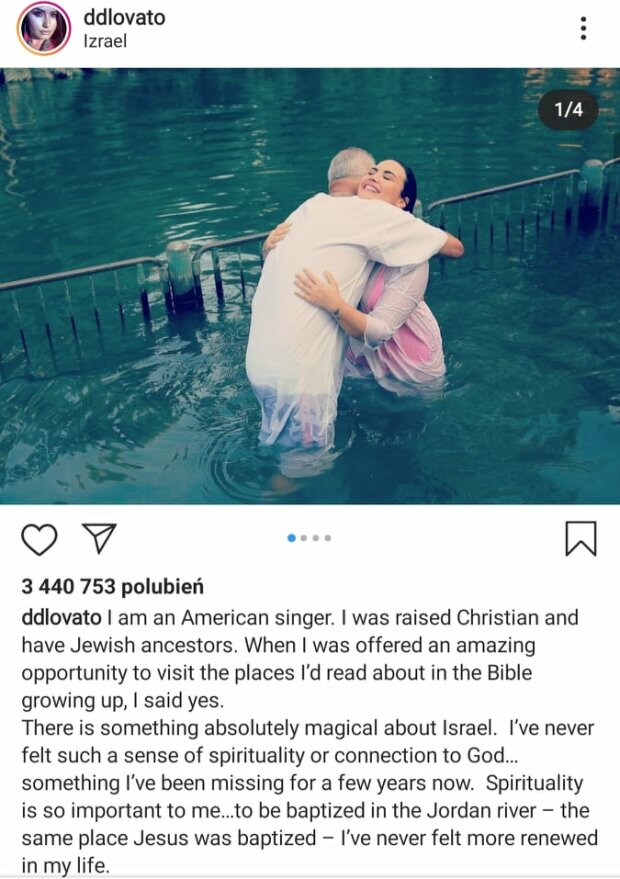The image size is (620, 879).
Task: Tap the caption opening 'I am an American singer'
Action: click(221, 618)
